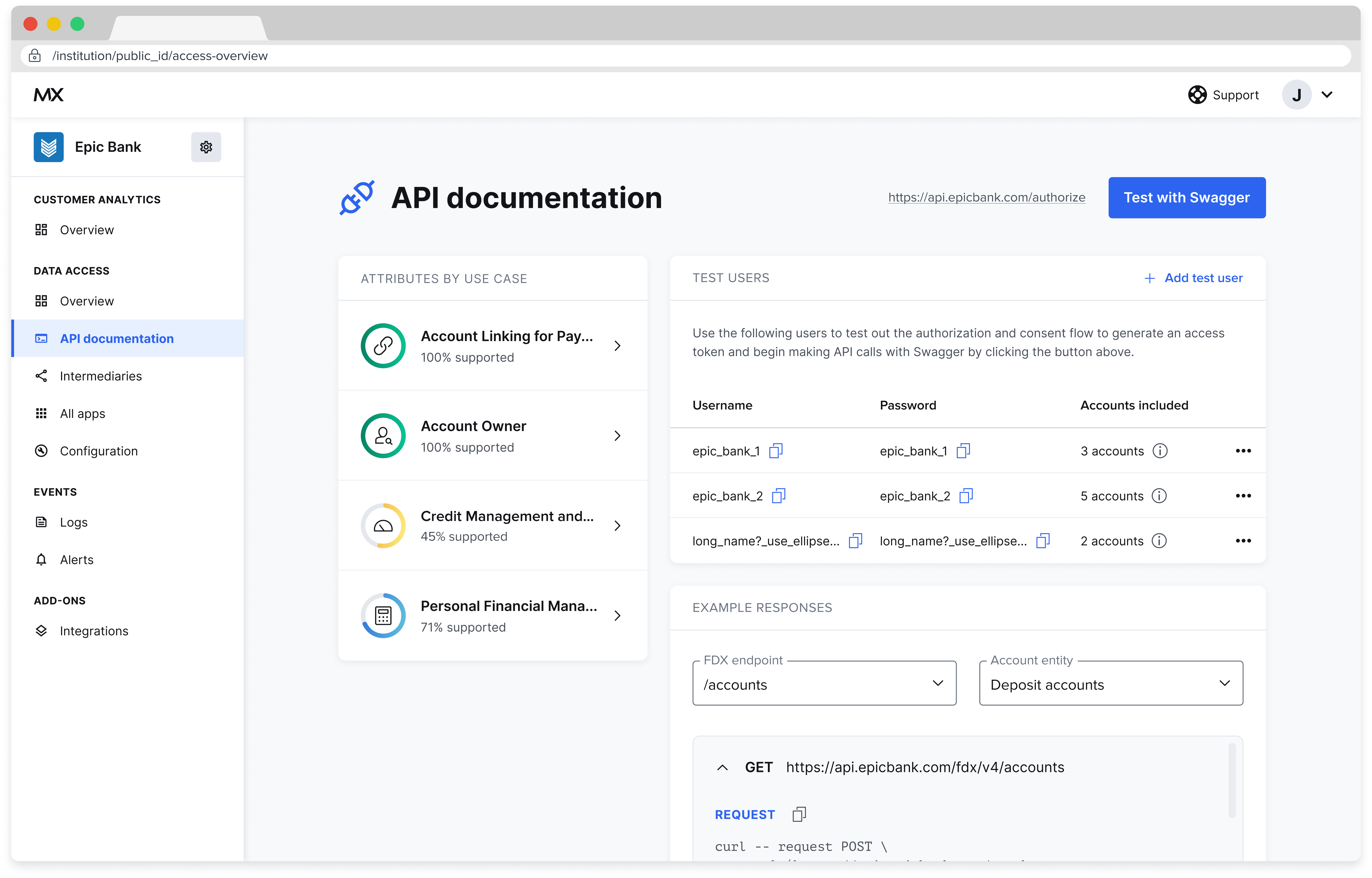1372x878 pixels.
Task: Navigate to Configuration under Data Access
Action: (98, 450)
